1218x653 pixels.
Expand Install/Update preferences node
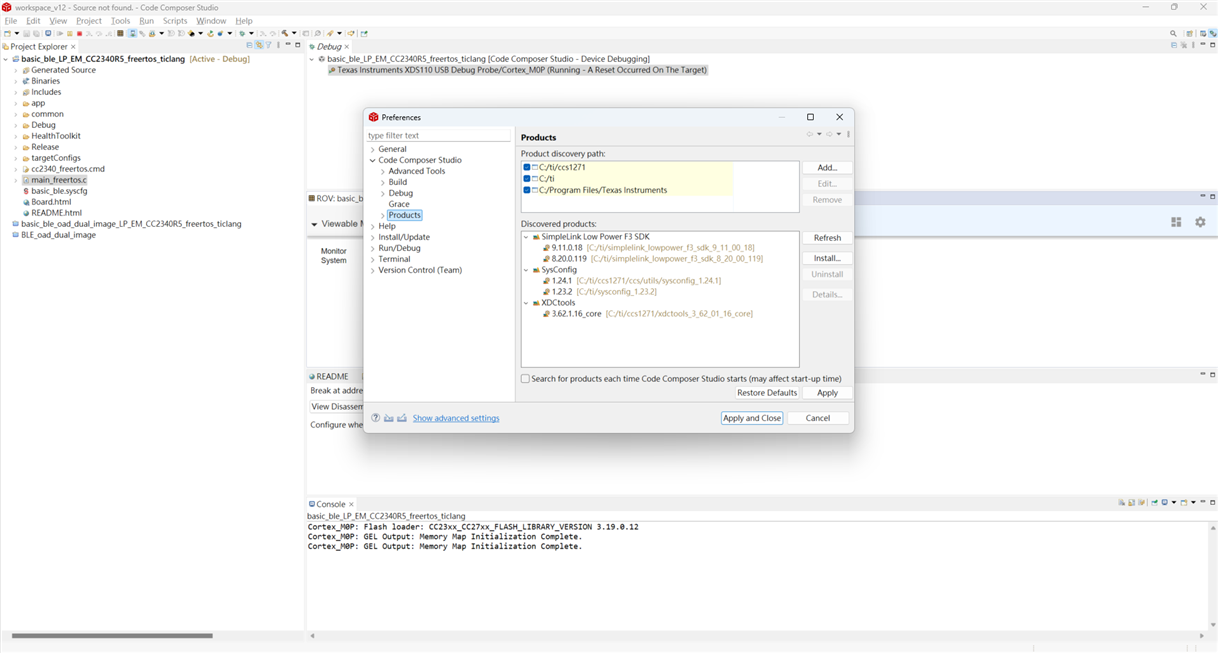tap(372, 237)
